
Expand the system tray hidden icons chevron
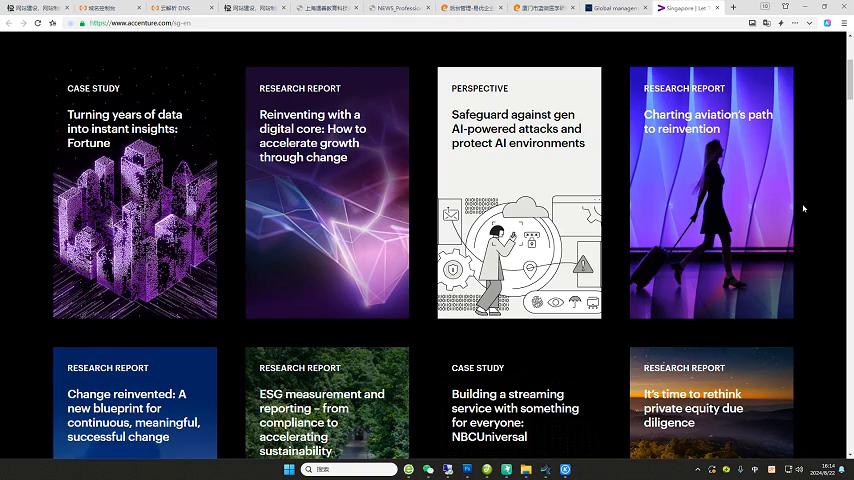coord(698,469)
